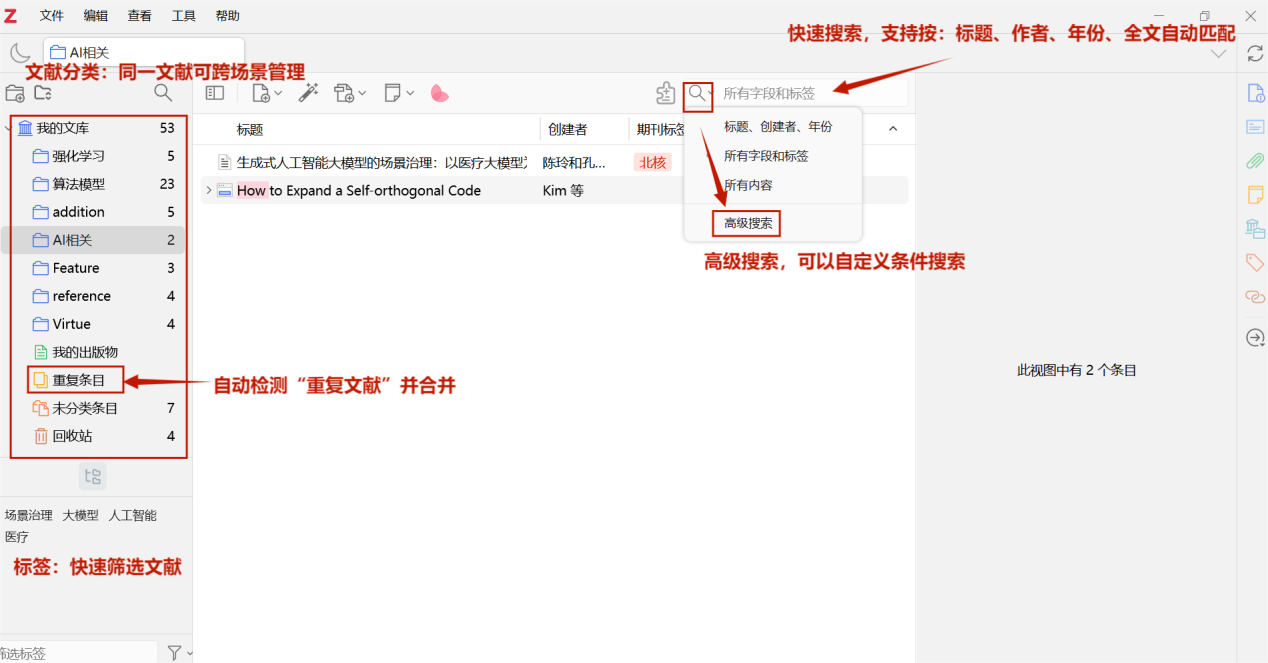Click the orange tags icon in side rail
This screenshot has height=663, width=1268.
(1255, 262)
